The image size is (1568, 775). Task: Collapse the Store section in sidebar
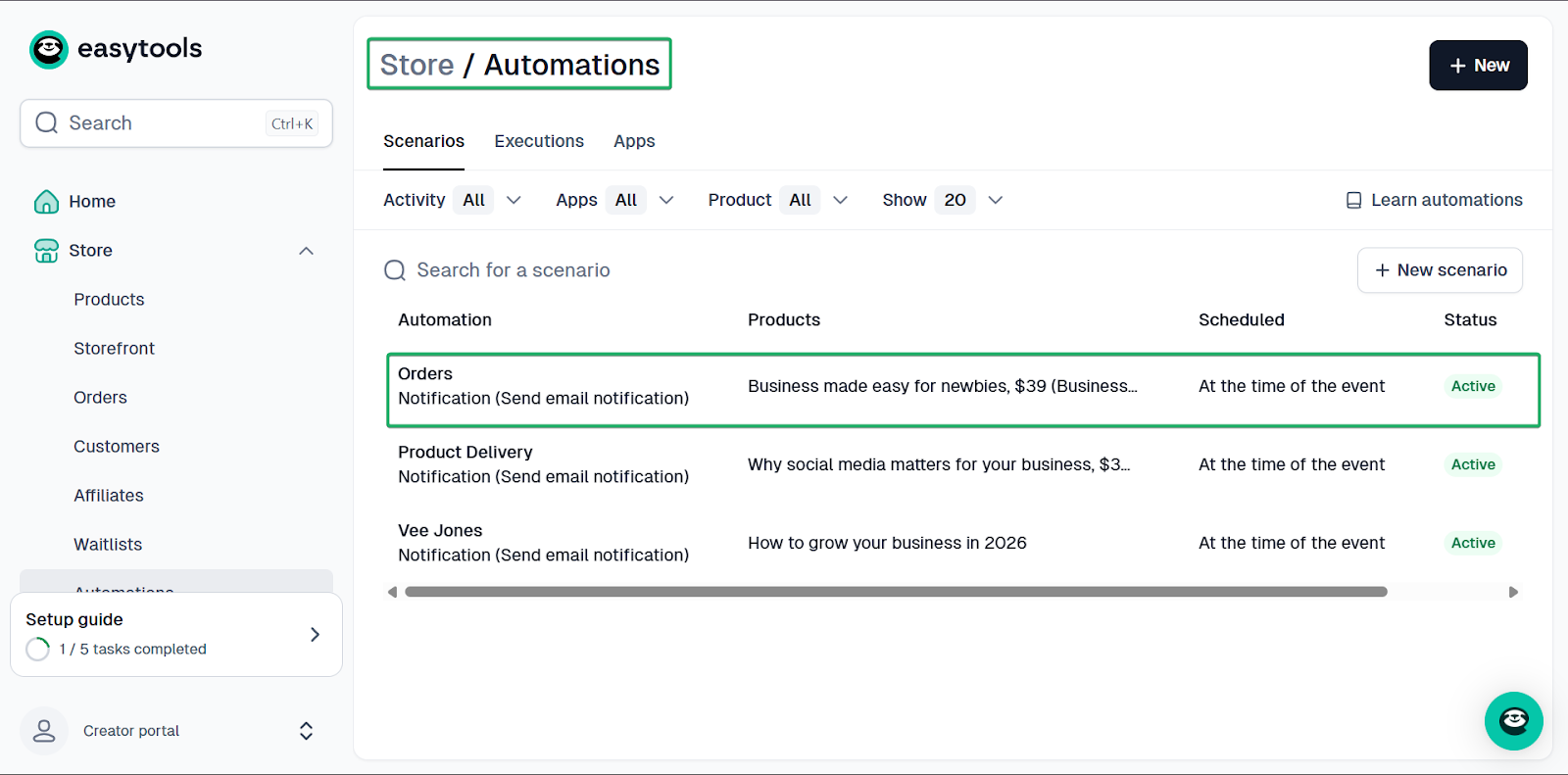[x=306, y=251]
